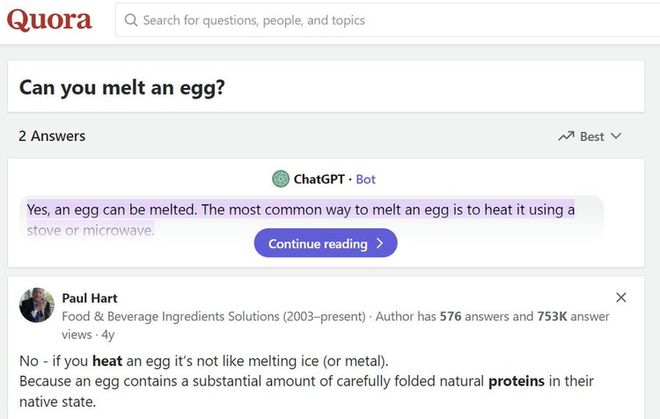Click the chevron beside Best
660x419 pixels.
click(x=616, y=136)
